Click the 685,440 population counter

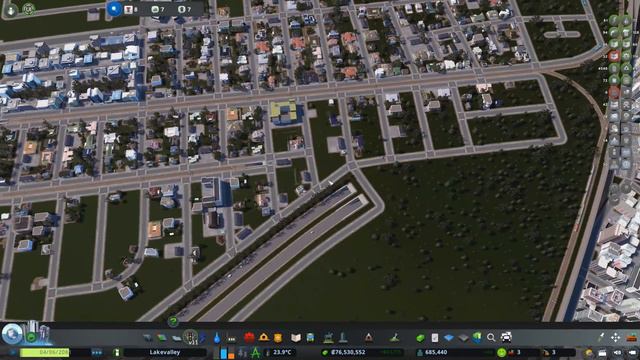click(436, 352)
